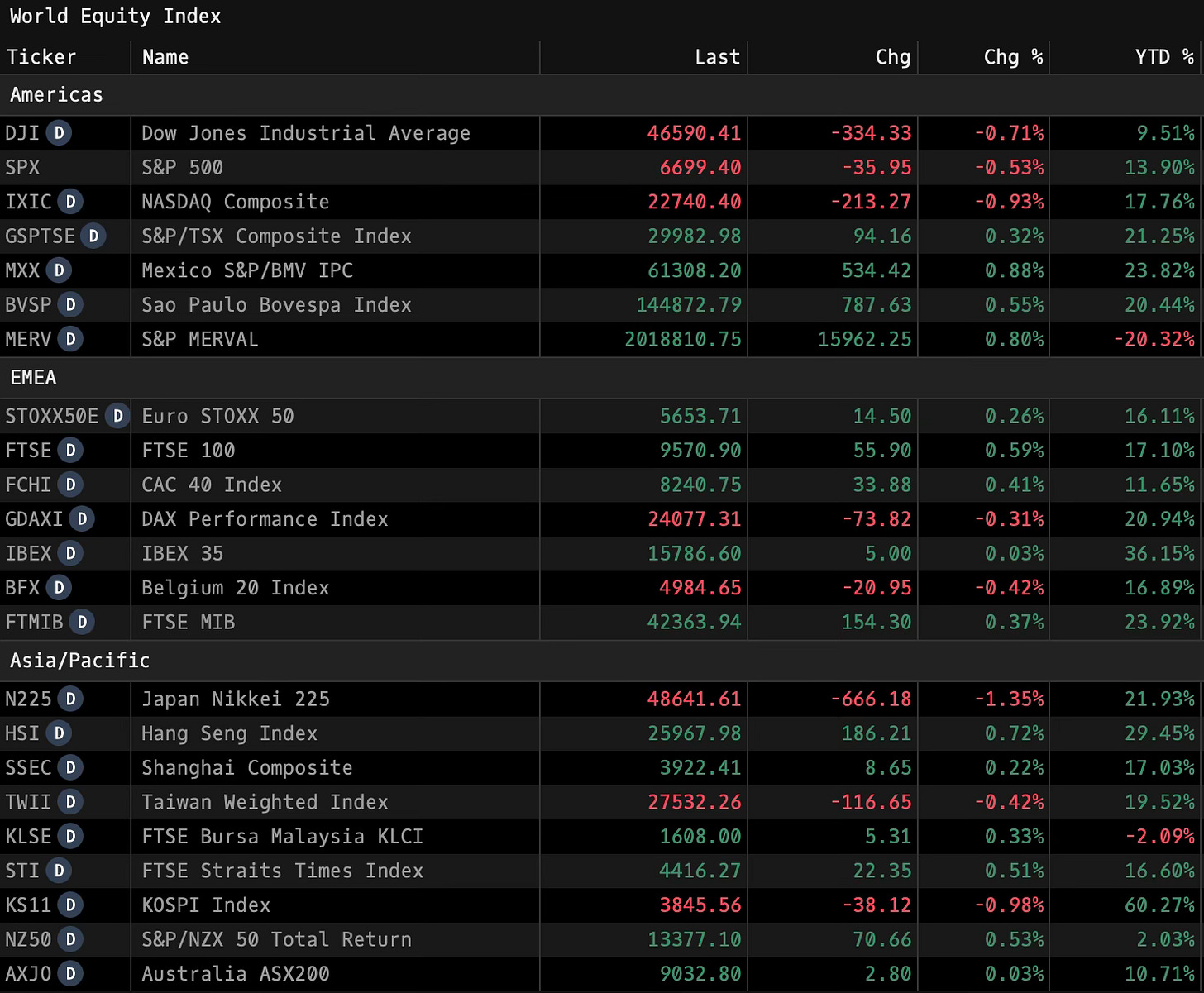1204x993 pixels.
Task: Click the D badge next to STI
Action: (x=59, y=871)
